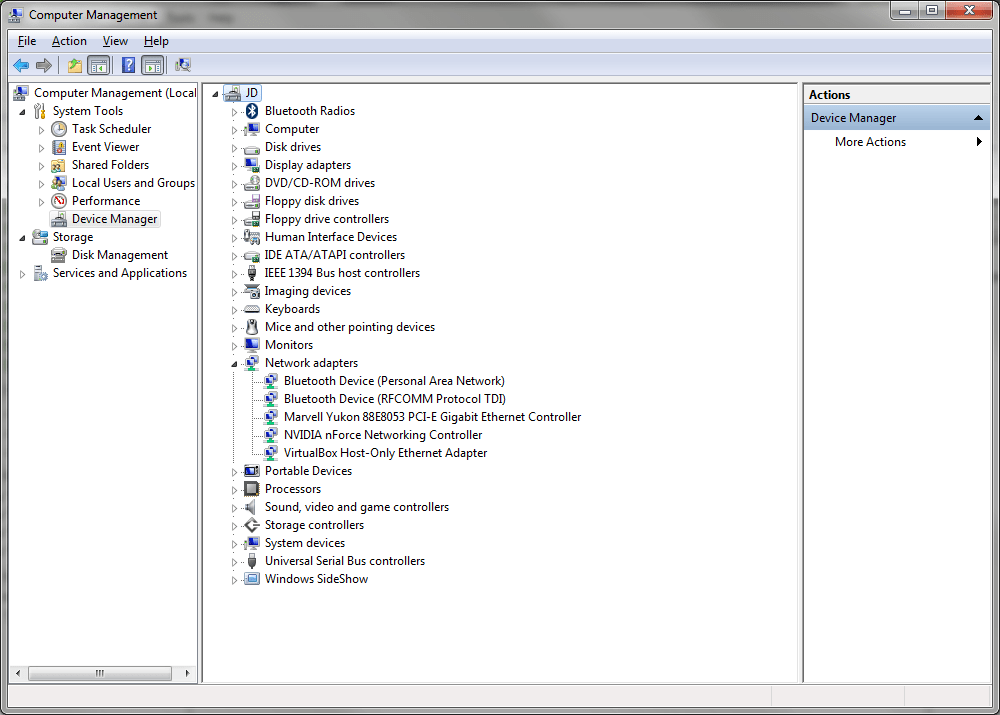This screenshot has width=1000, height=715.
Task: Click the Back arrow toolbar icon
Action: (21, 65)
